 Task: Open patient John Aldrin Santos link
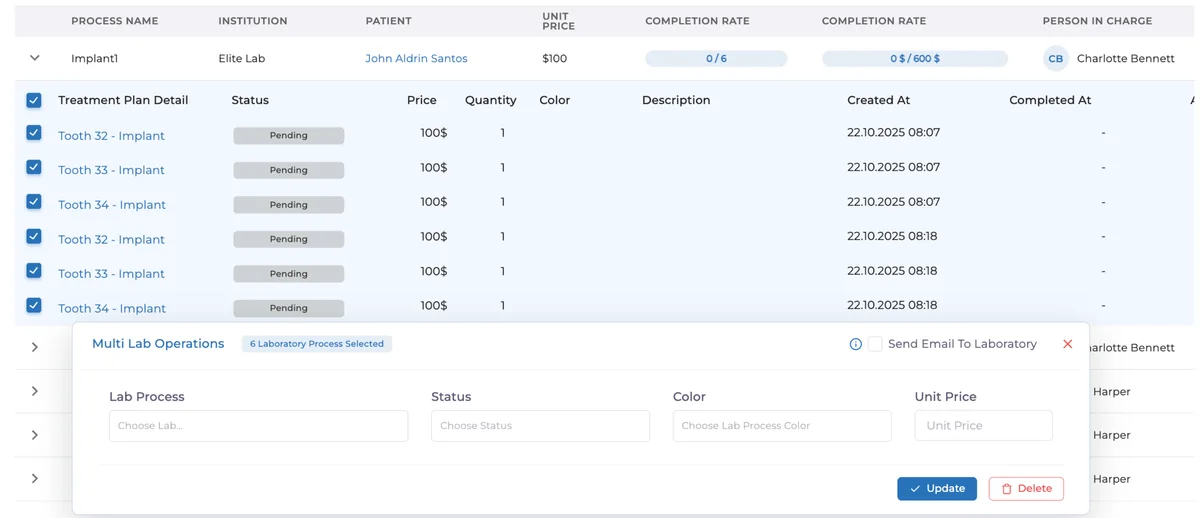[x=416, y=59]
